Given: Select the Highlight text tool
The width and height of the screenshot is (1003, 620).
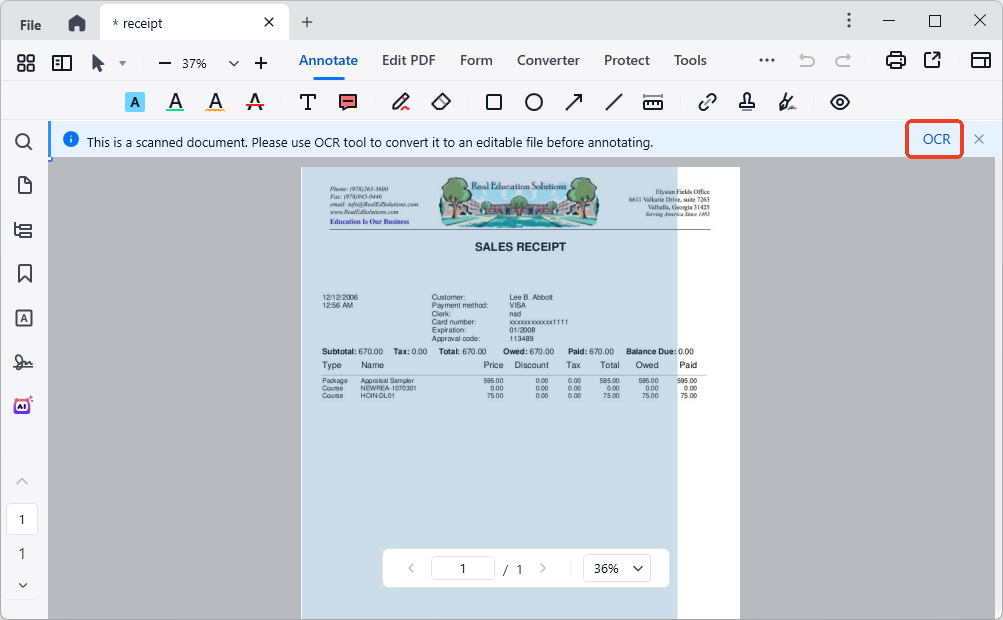Looking at the screenshot, I should 135,102.
